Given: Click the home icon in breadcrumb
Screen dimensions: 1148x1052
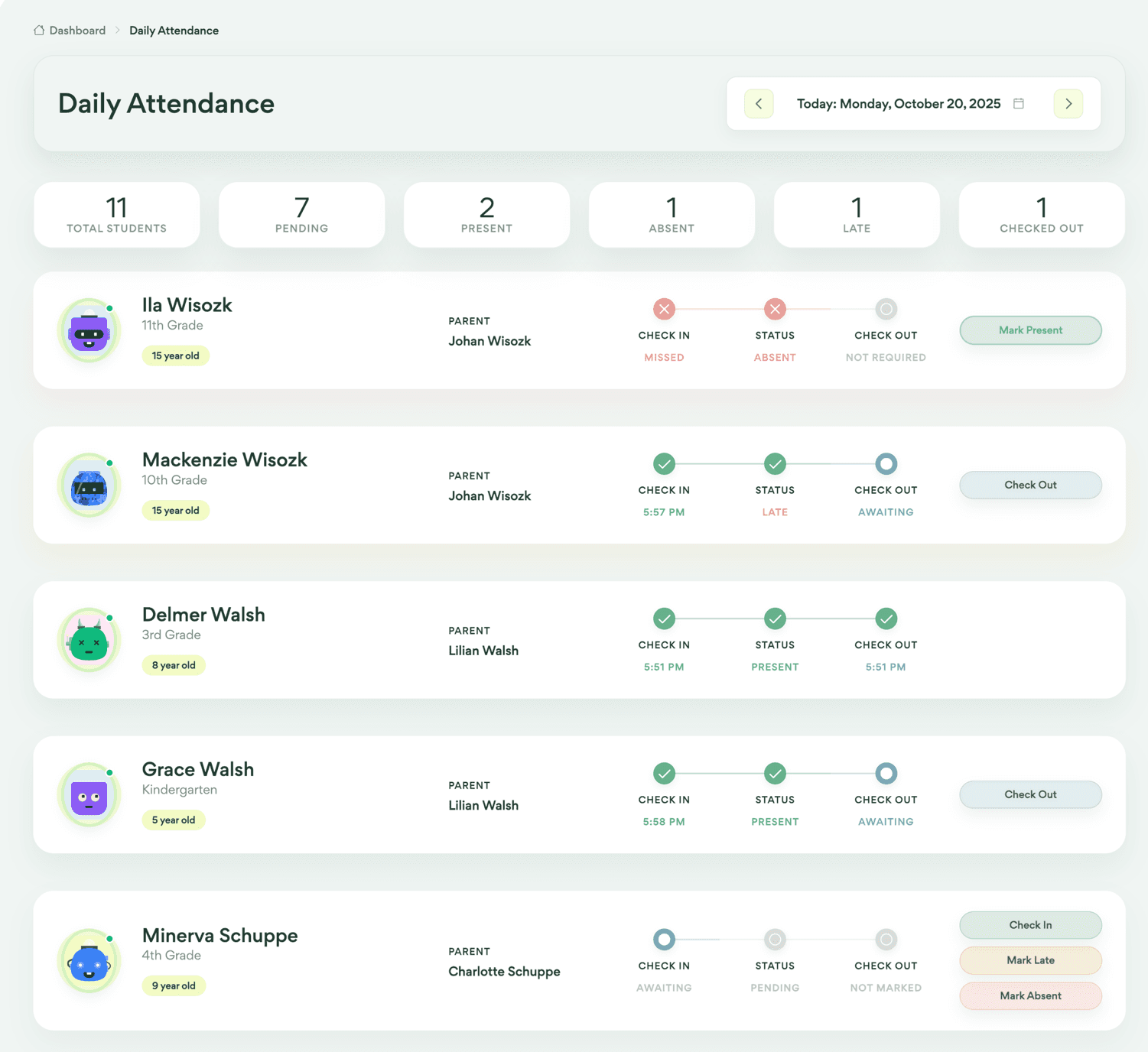Looking at the screenshot, I should 39,31.
